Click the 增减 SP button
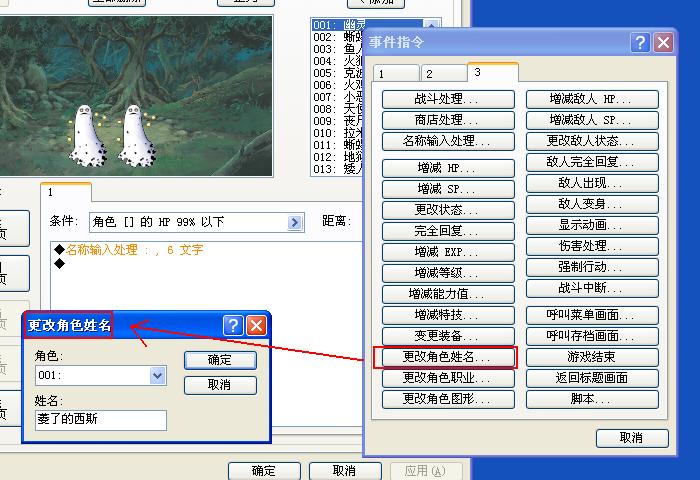 tap(448, 189)
